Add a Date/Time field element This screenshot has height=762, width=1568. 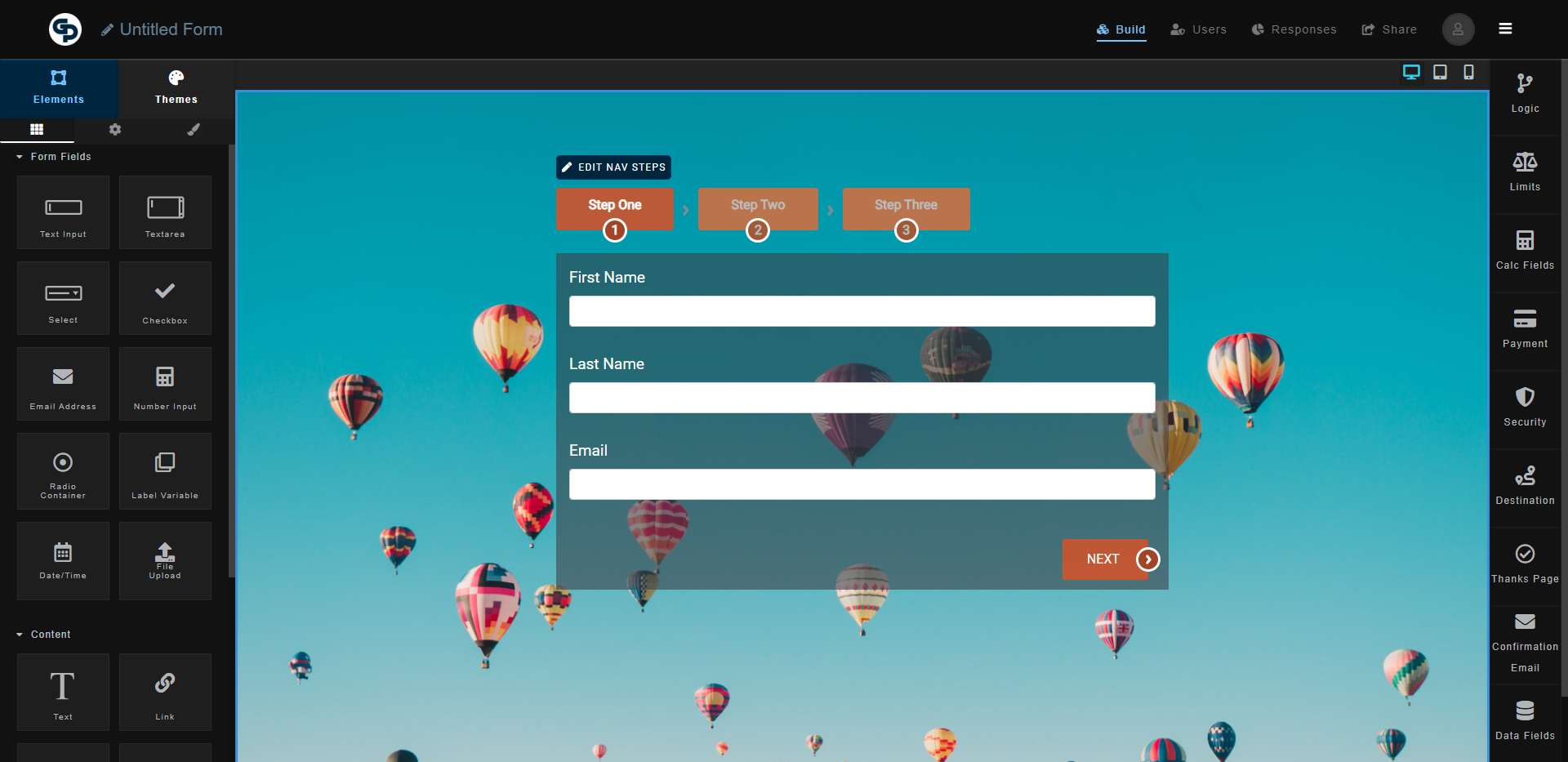point(63,561)
